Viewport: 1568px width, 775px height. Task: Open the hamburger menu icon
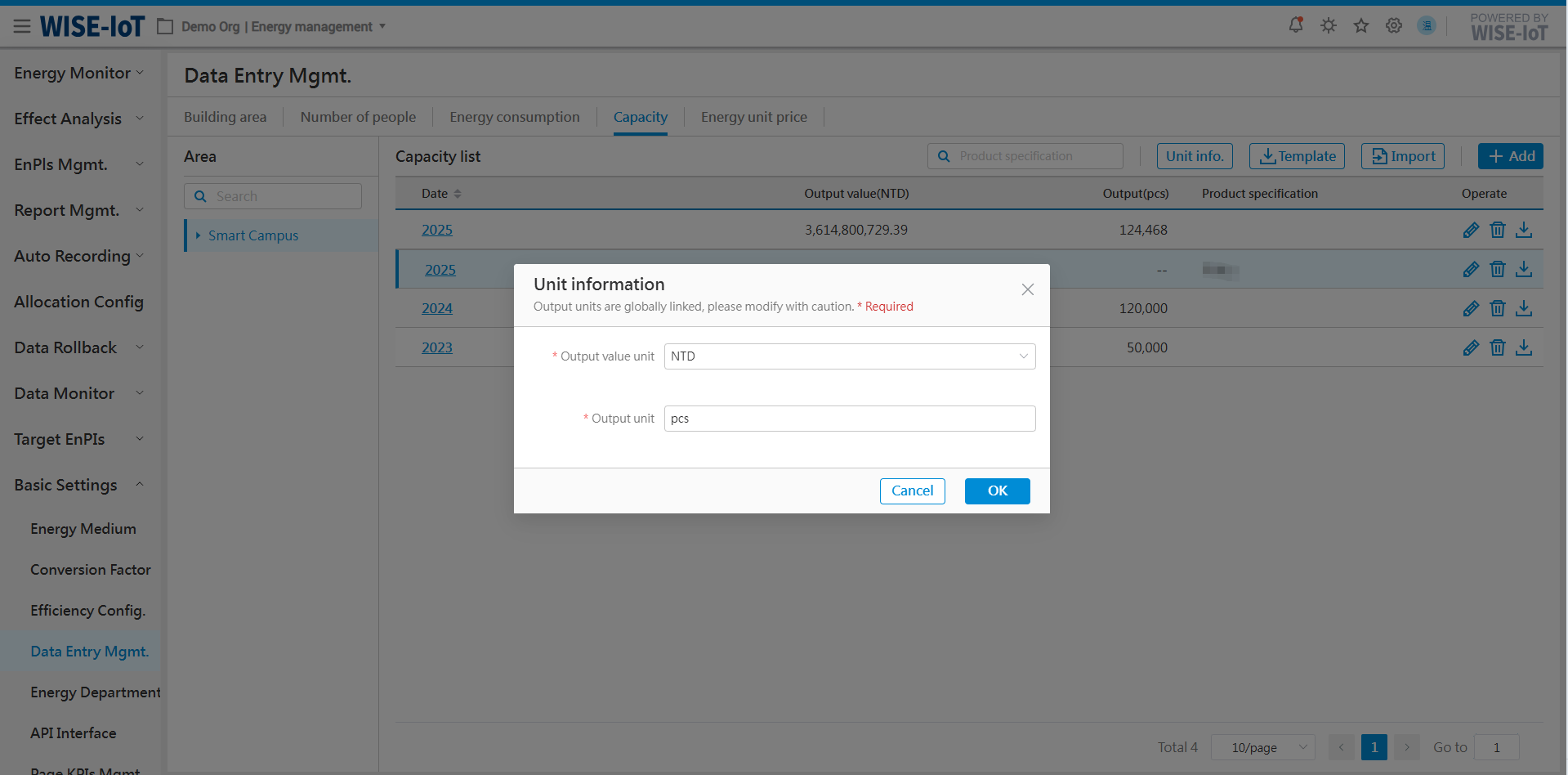pos(22,26)
